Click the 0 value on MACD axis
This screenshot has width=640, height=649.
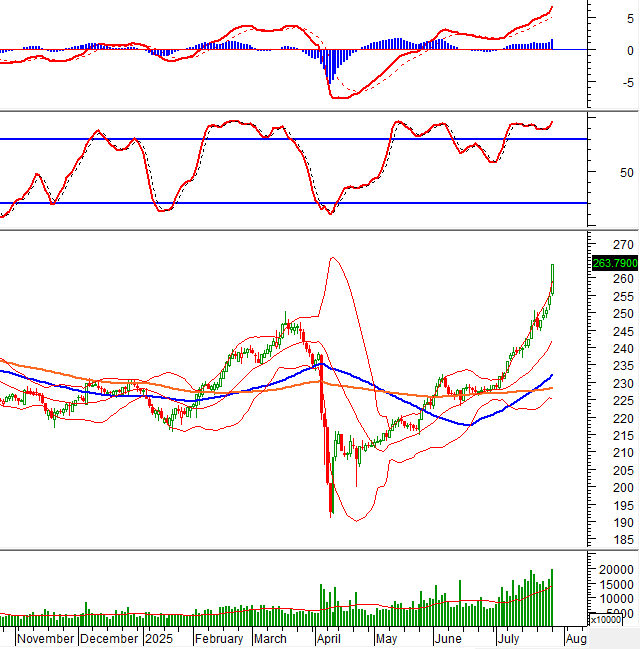pos(630,50)
